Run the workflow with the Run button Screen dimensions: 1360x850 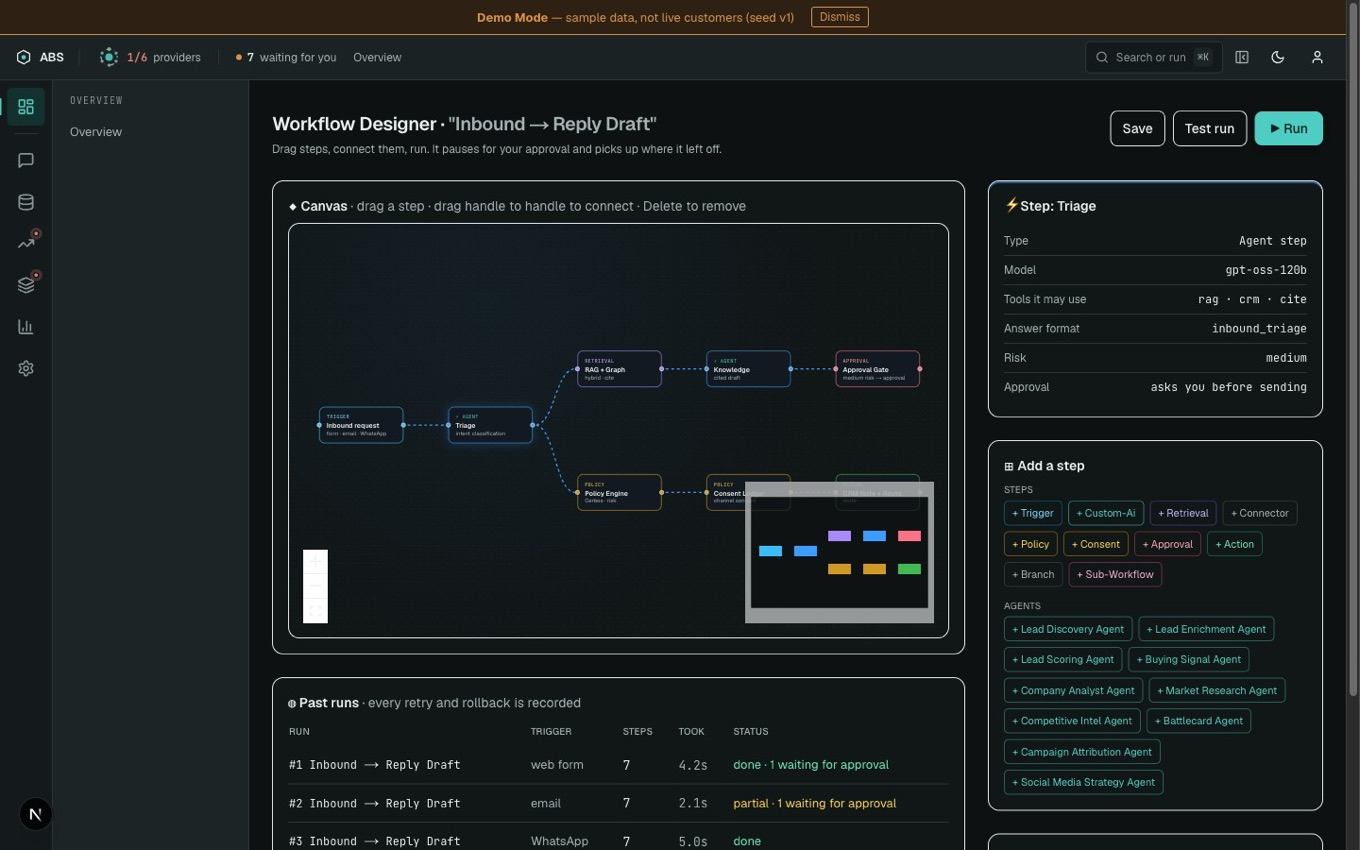coord(1288,128)
